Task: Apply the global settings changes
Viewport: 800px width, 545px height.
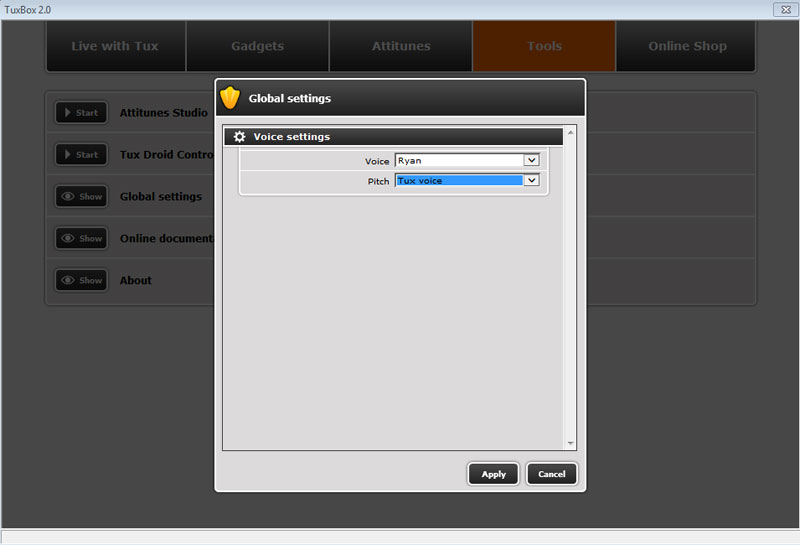Action: [493, 474]
